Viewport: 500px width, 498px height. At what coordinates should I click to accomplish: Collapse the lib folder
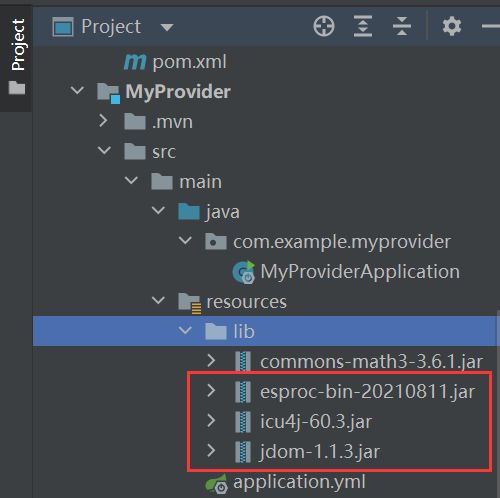point(185,330)
